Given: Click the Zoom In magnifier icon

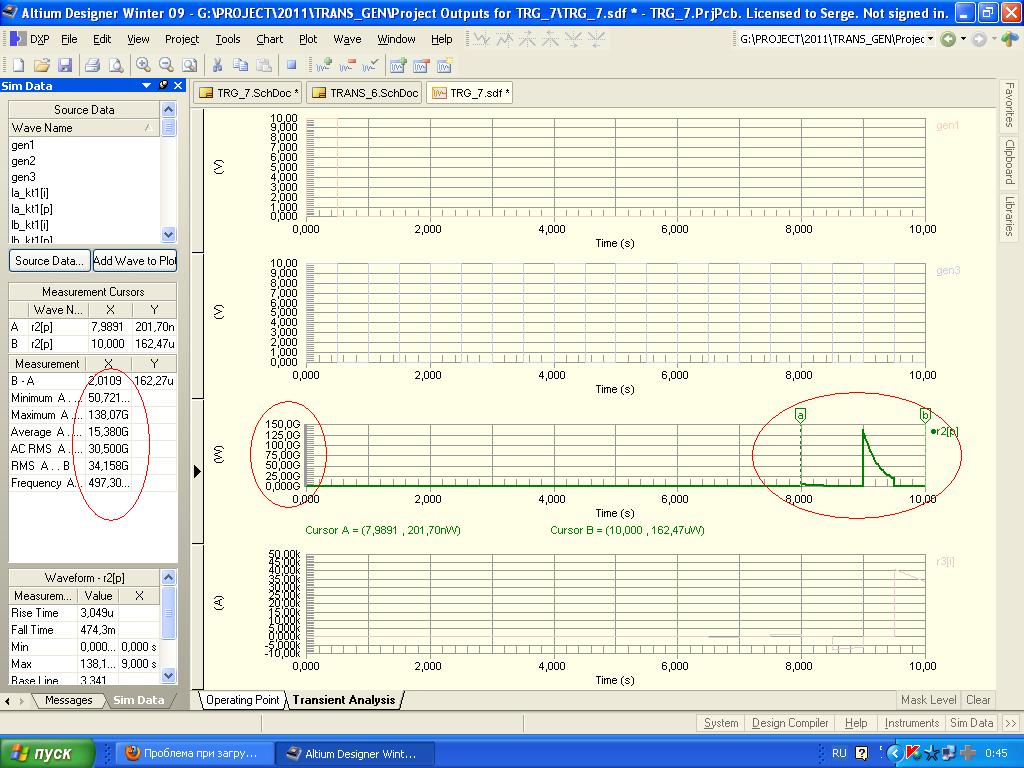Looking at the screenshot, I should coord(144,65).
